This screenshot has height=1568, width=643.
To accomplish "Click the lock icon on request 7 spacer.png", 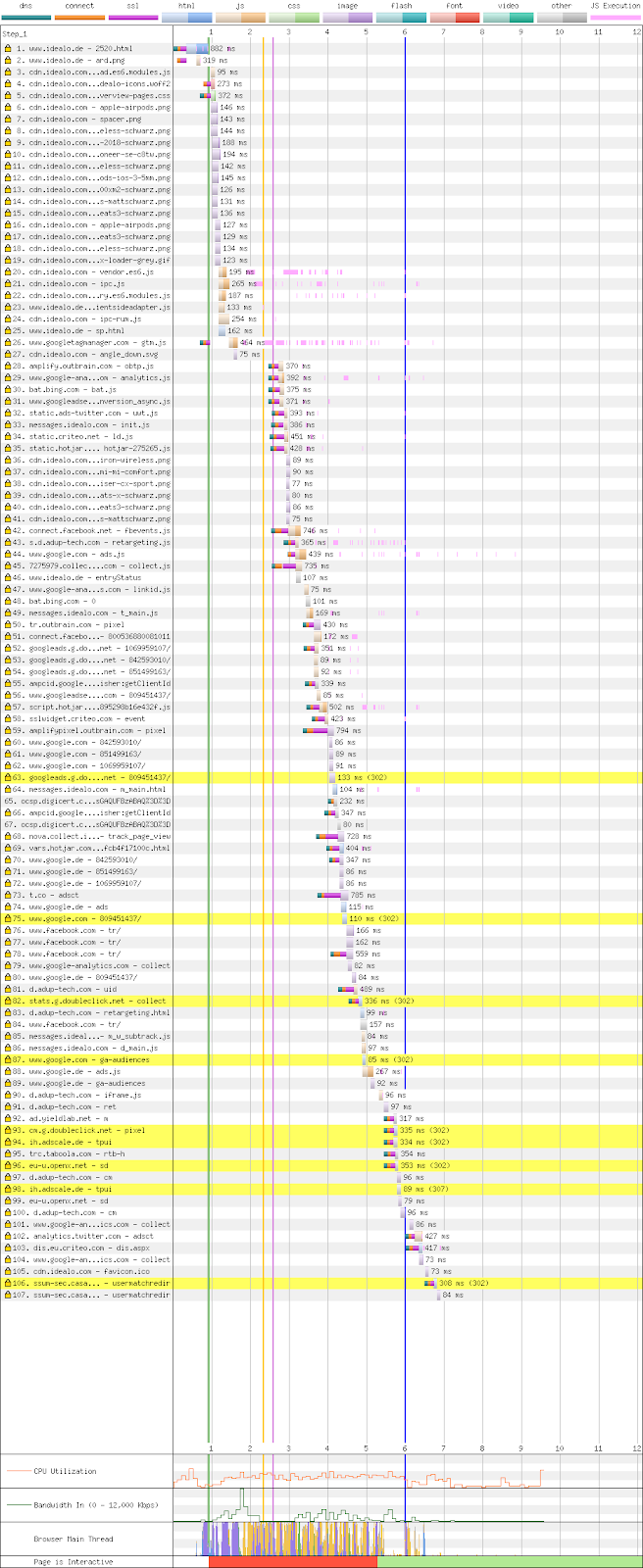I will pos(8,119).
